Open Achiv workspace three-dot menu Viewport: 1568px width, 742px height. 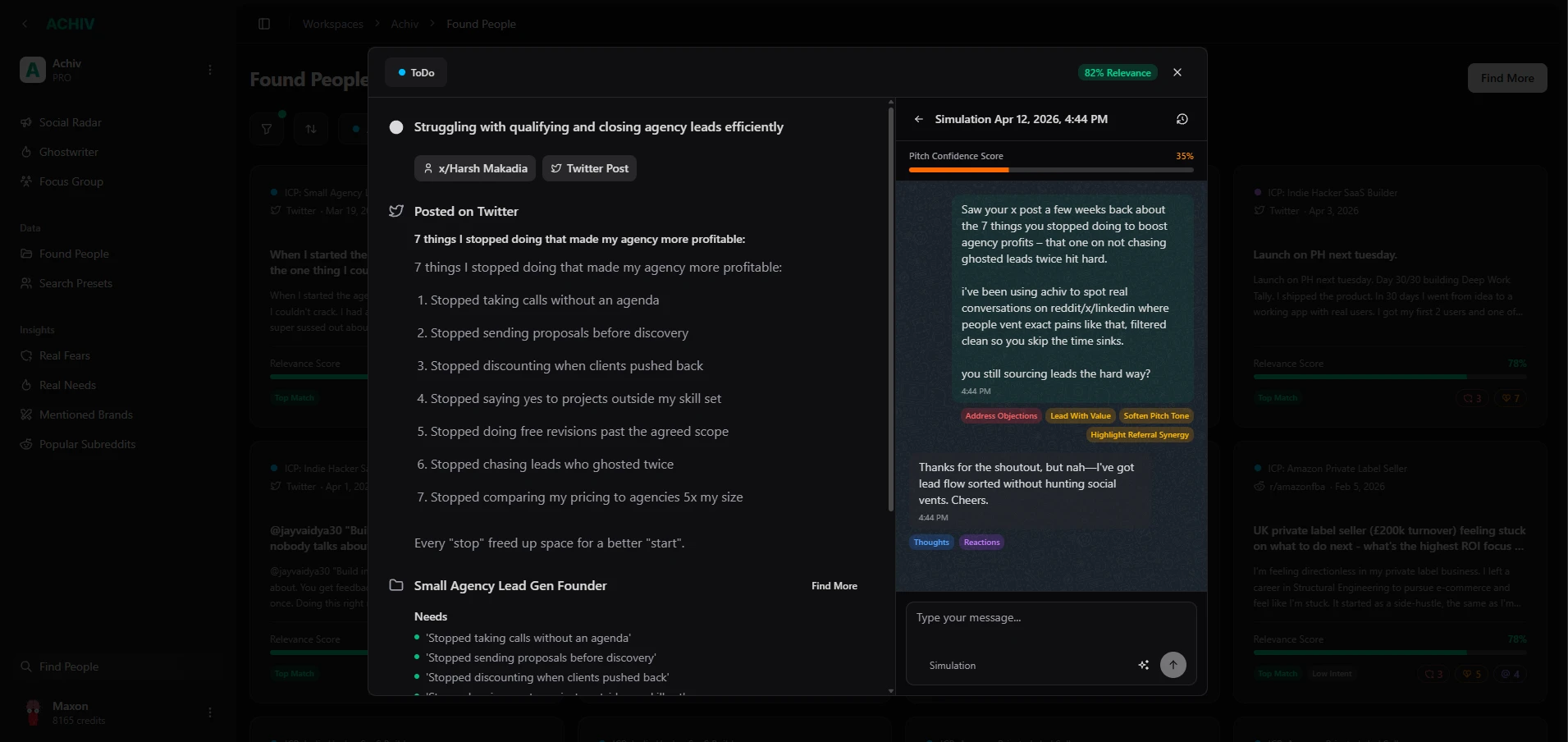pos(210,70)
